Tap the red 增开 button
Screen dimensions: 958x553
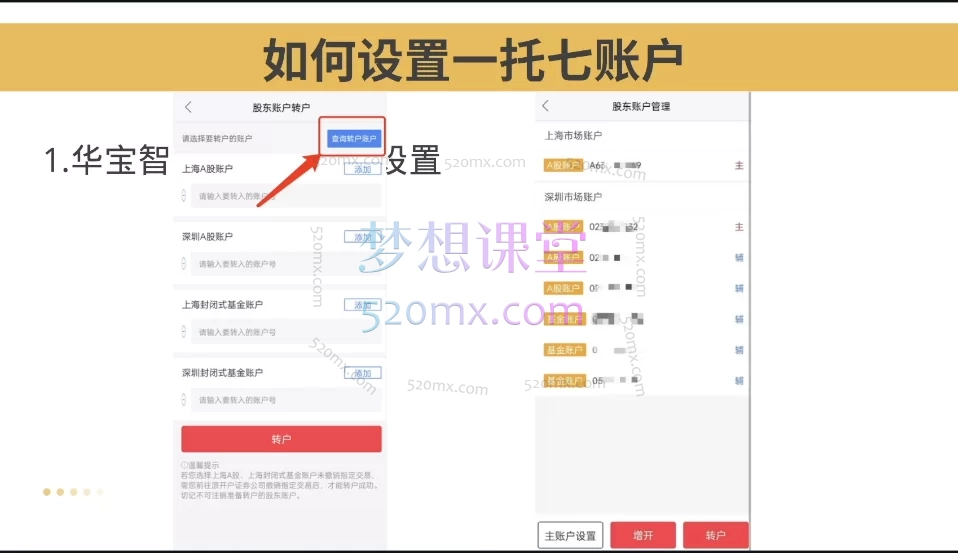pos(643,535)
